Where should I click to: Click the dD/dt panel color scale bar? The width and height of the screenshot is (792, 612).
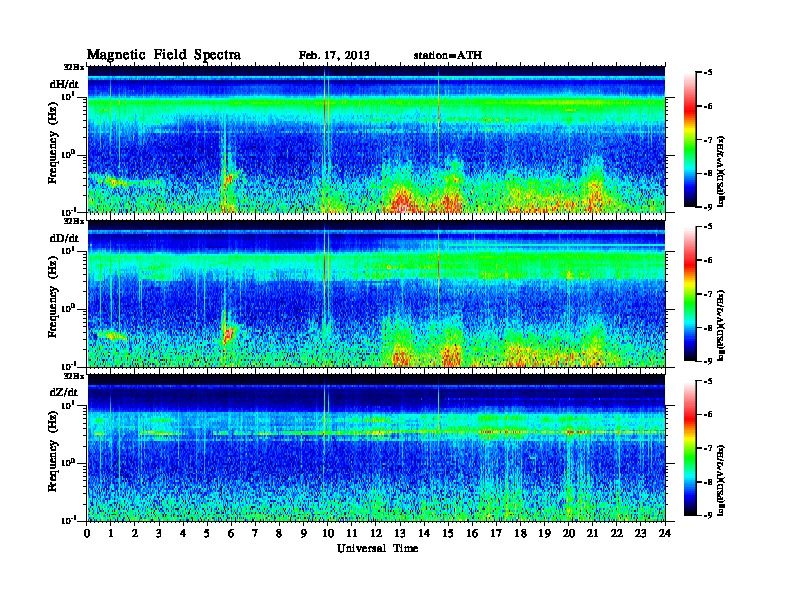pos(690,294)
